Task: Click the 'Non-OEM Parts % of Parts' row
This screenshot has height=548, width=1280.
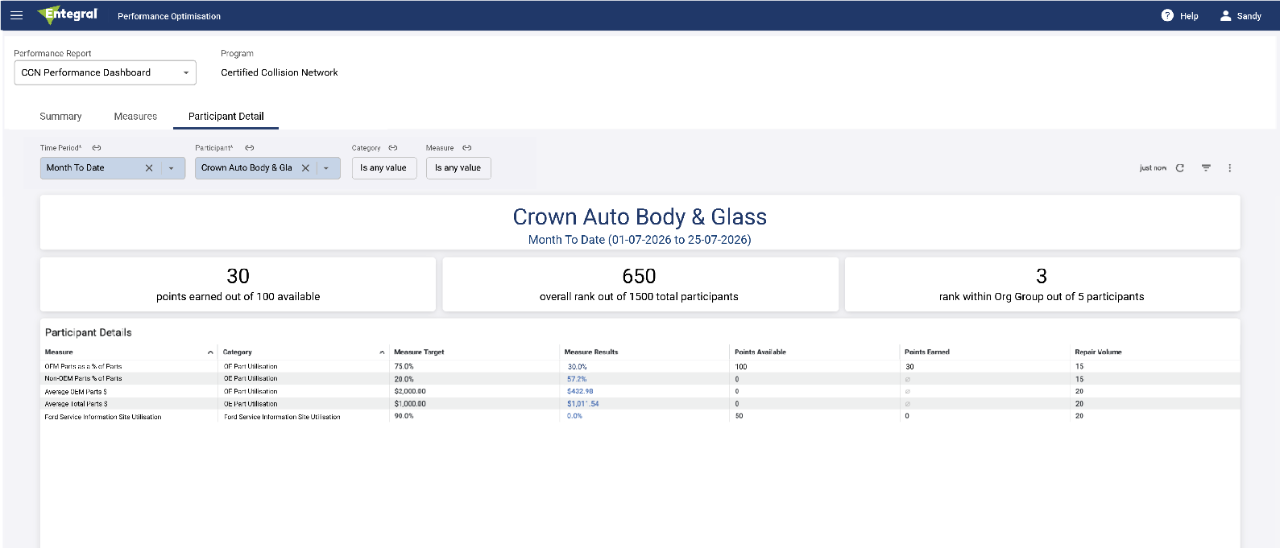Action: (x=640, y=379)
